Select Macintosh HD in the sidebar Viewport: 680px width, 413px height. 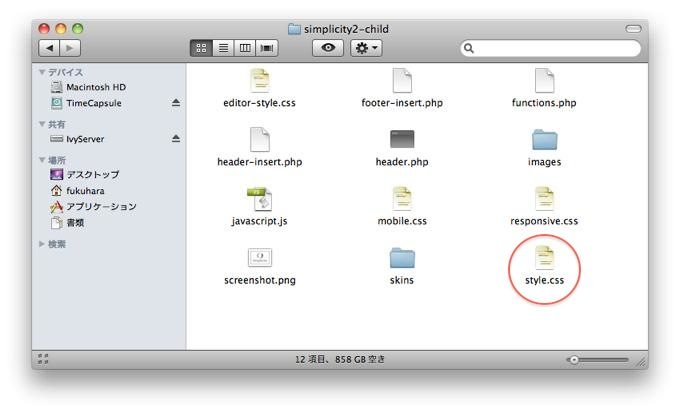[95, 88]
